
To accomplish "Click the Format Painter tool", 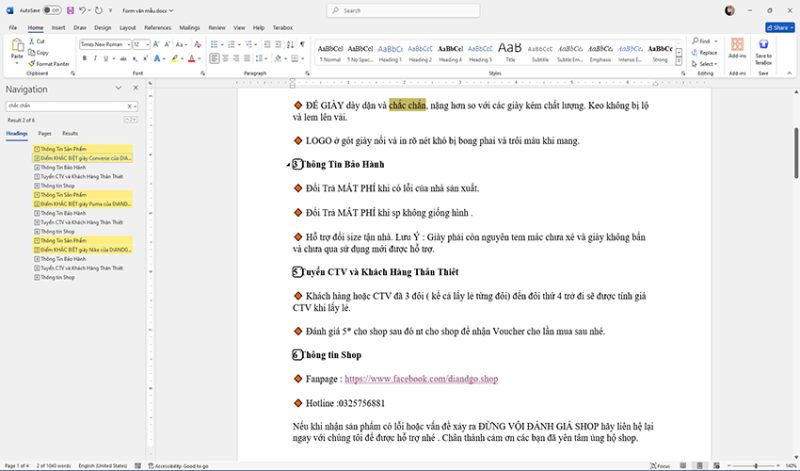I will coord(50,63).
